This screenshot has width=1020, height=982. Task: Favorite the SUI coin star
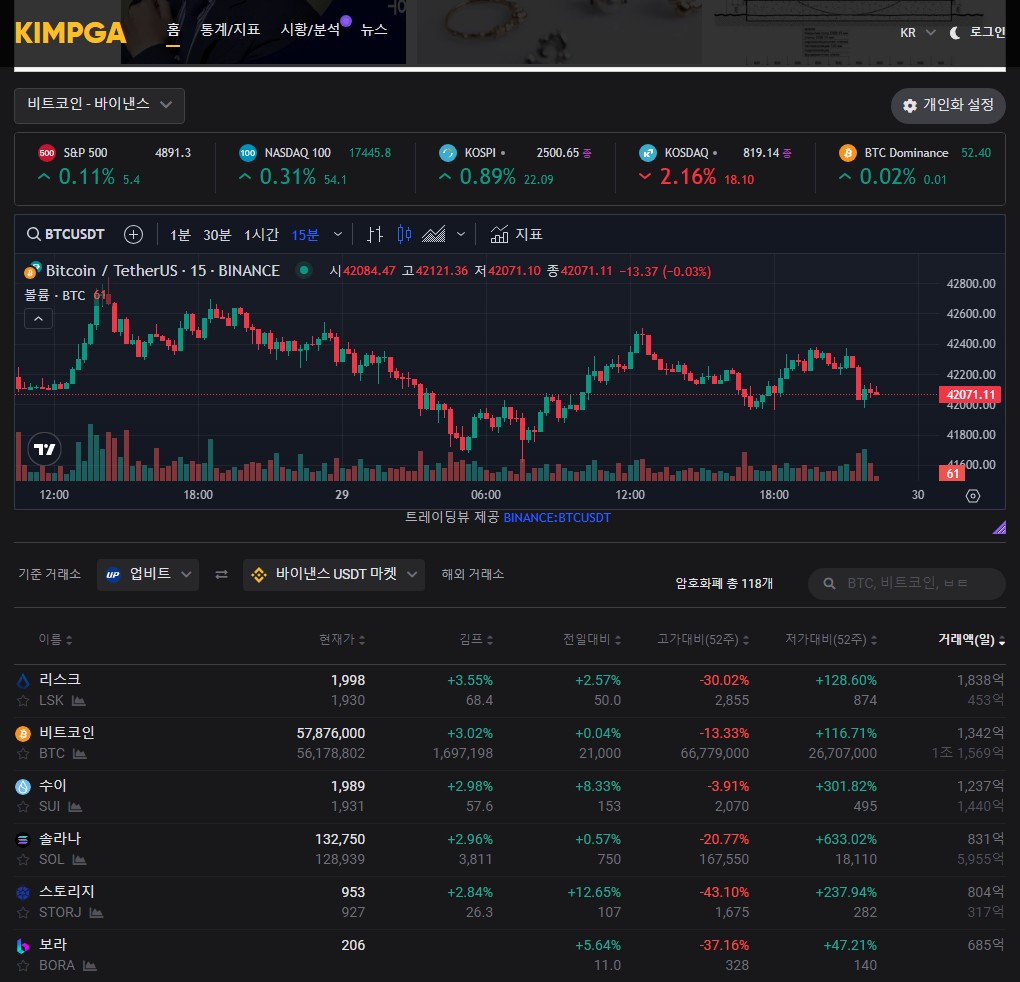[x=23, y=807]
